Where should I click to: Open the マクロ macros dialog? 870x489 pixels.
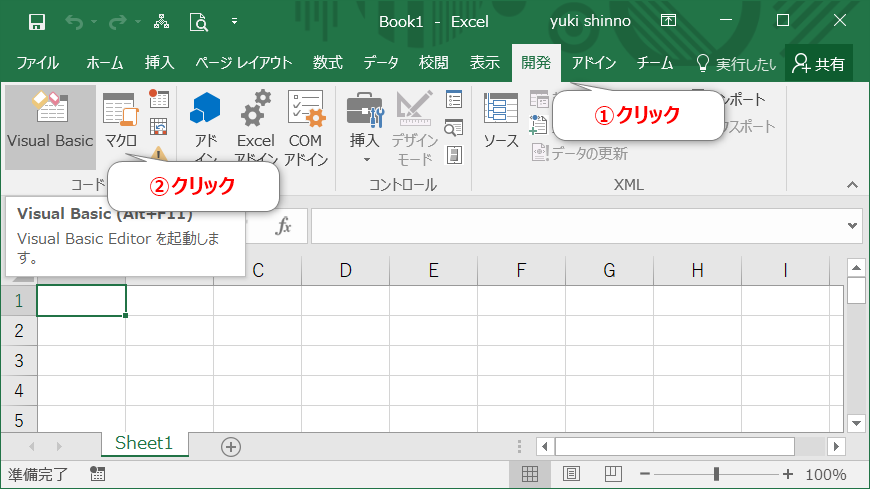120,122
